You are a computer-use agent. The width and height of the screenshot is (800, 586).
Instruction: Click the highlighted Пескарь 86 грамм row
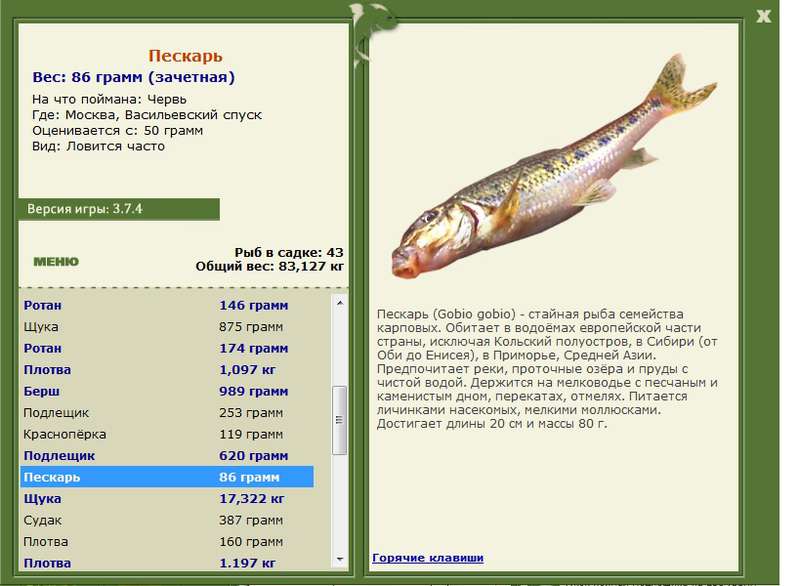coord(167,477)
